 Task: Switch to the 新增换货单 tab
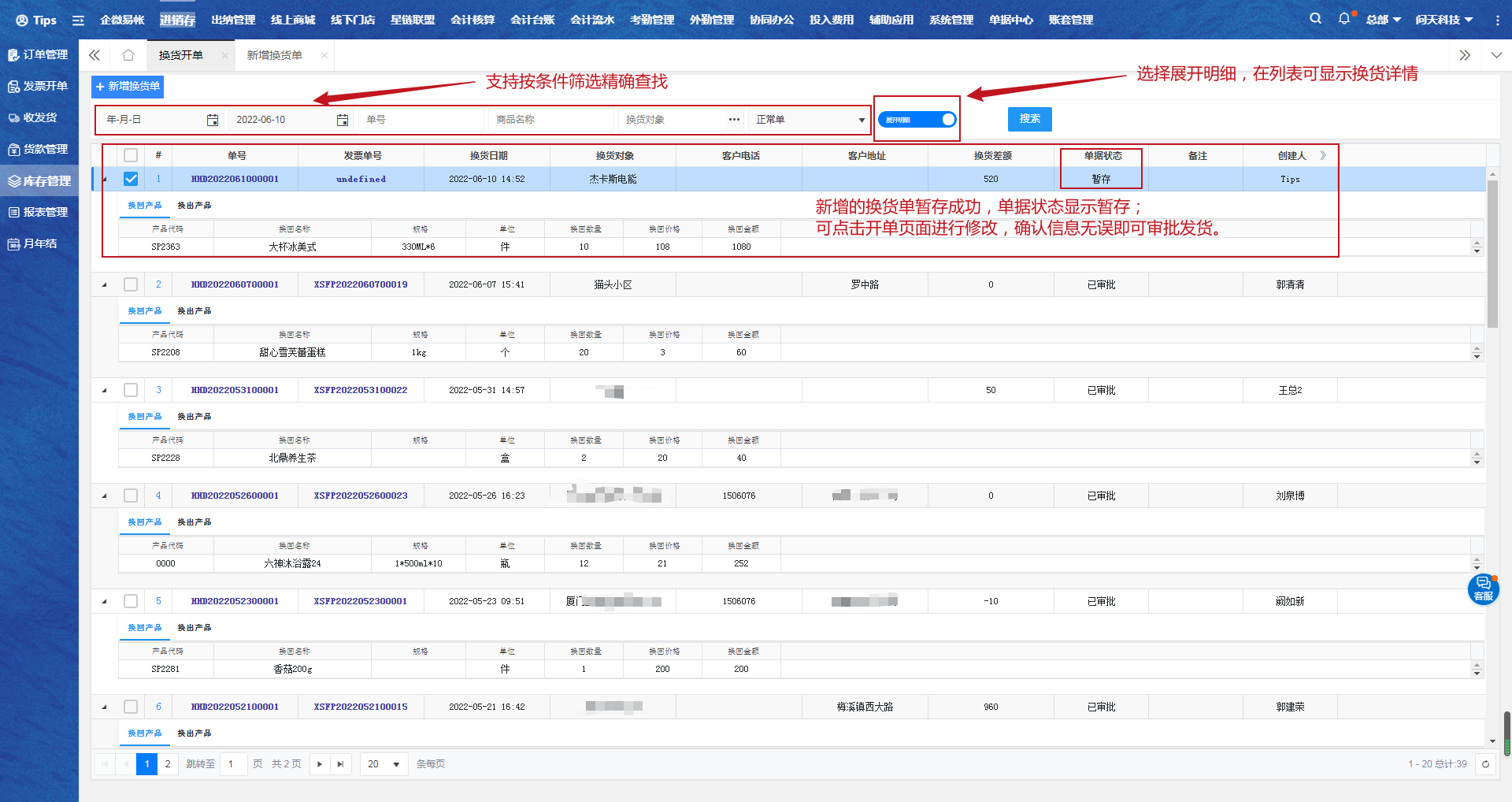tap(274, 55)
